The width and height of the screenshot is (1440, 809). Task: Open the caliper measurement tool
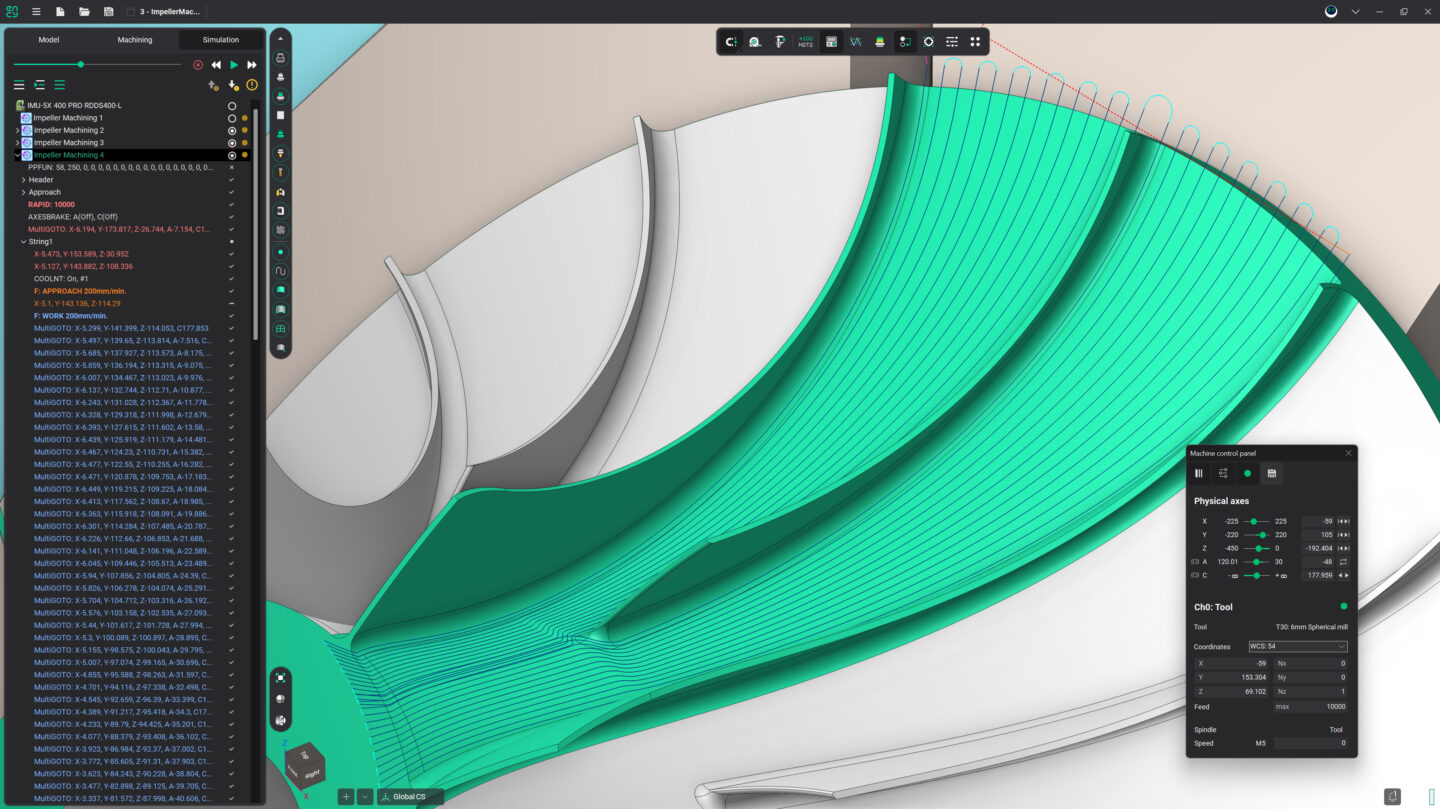click(x=779, y=42)
